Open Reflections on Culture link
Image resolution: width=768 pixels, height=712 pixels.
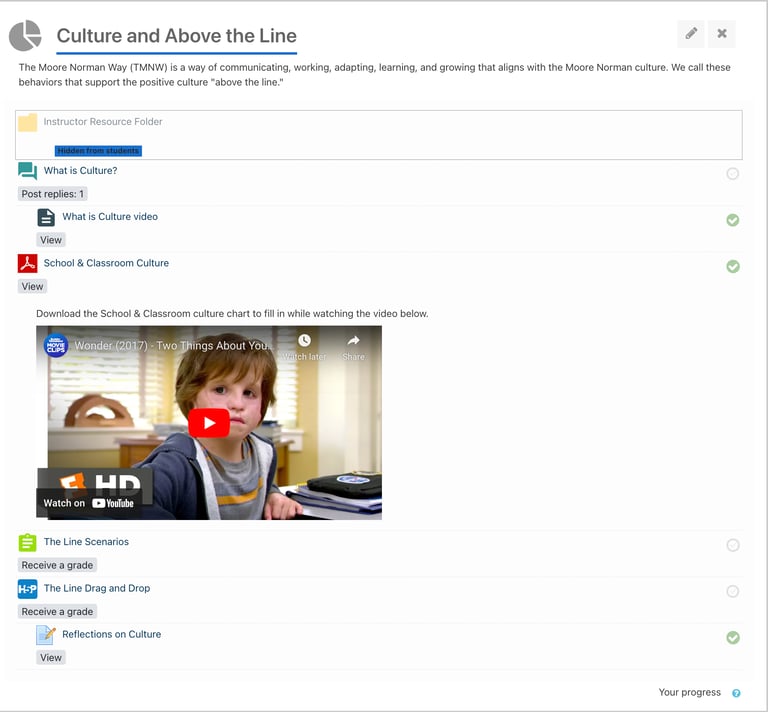112,634
